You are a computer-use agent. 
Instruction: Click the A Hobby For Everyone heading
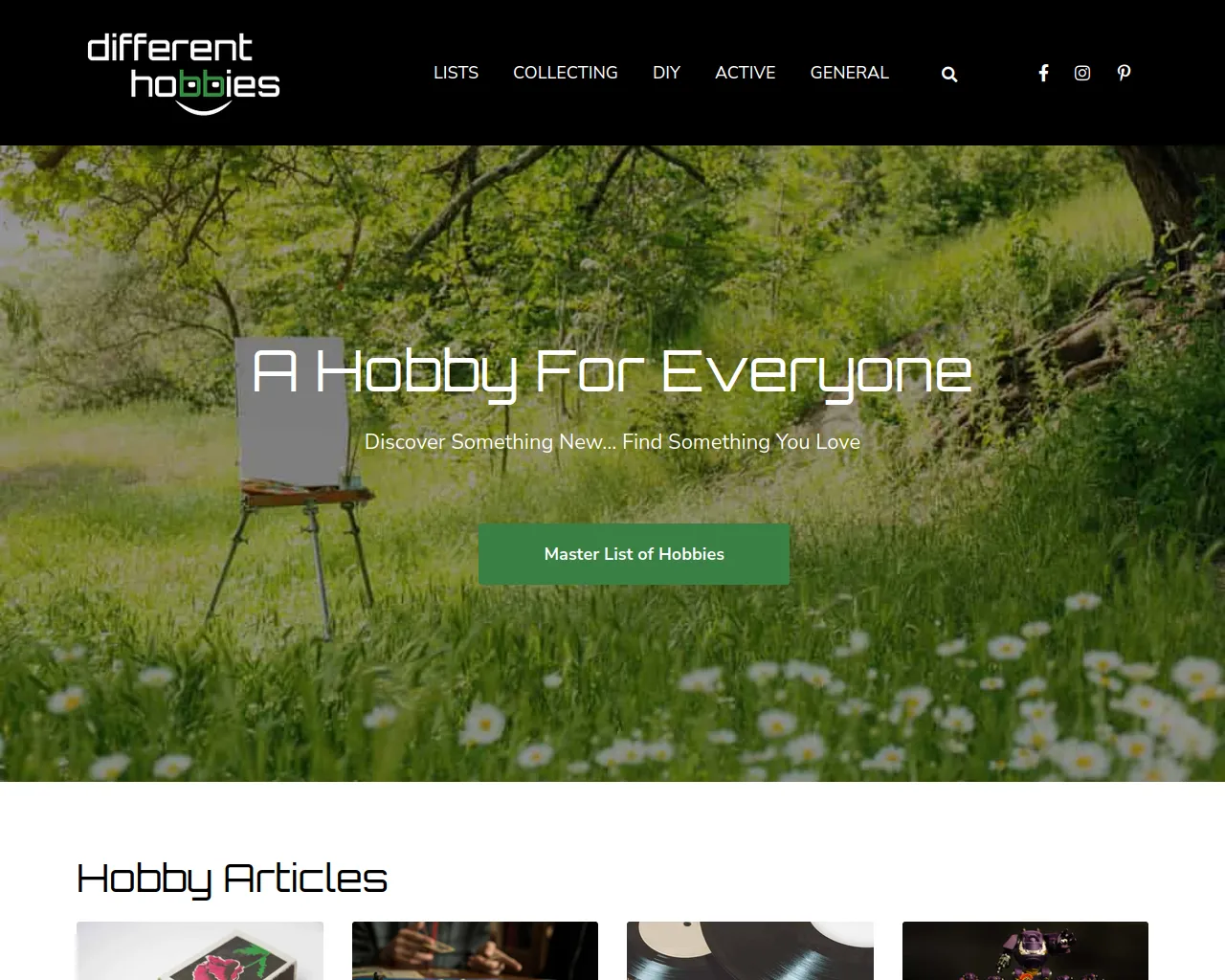(x=612, y=373)
